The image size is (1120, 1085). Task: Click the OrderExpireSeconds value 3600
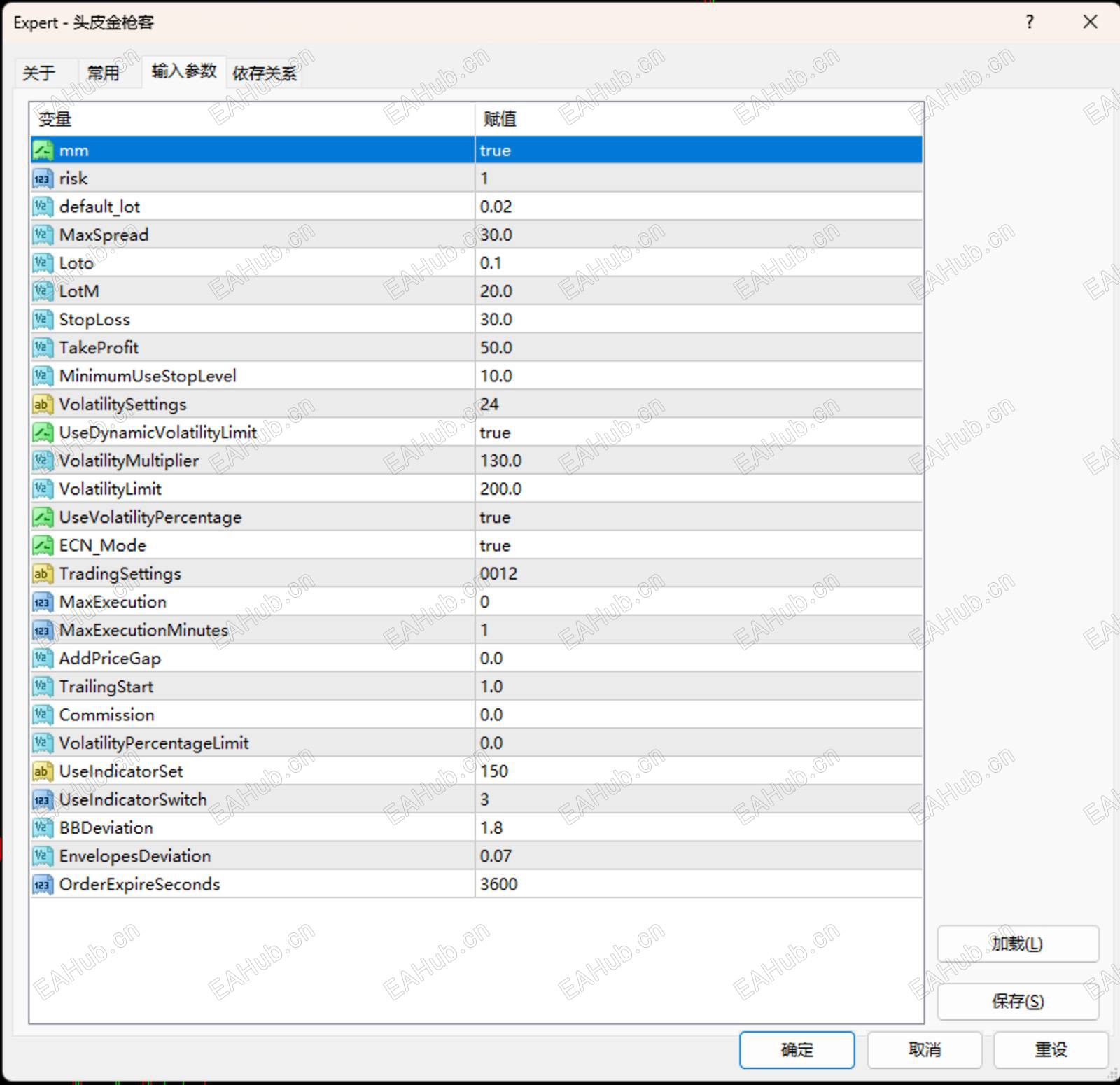click(x=499, y=884)
